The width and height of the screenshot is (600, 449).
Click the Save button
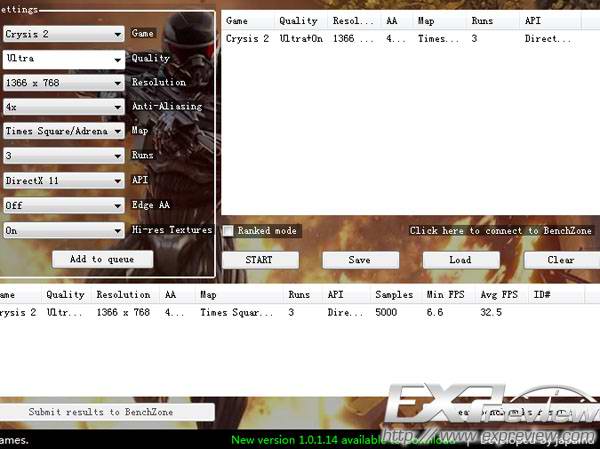click(360, 260)
